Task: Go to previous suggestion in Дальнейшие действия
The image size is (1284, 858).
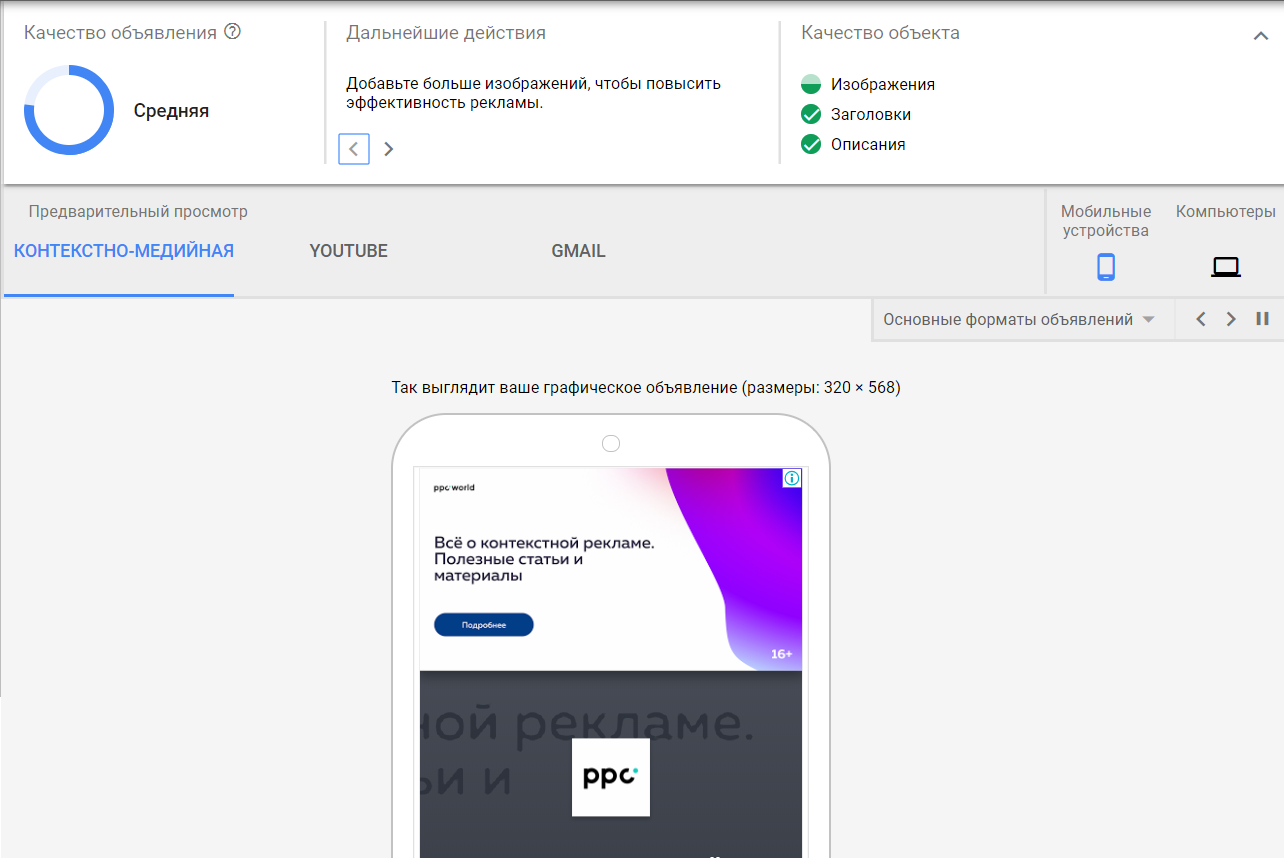Action: (x=354, y=149)
